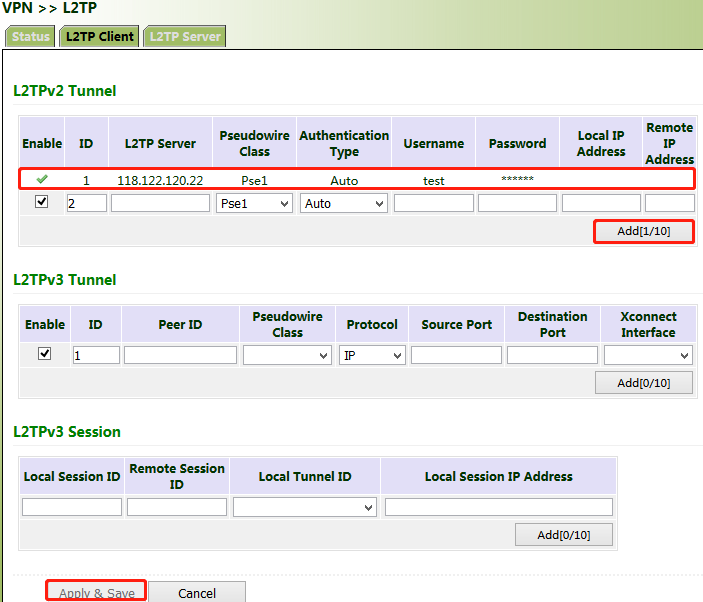The image size is (703, 602).
Task: Click the Local IP Address input field
Action: pos(601,203)
